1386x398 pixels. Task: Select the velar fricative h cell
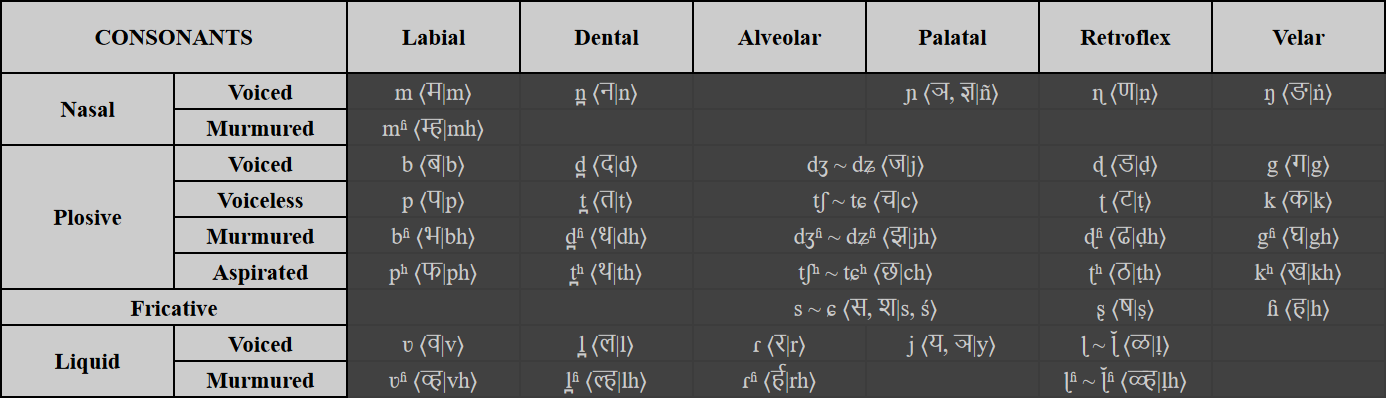(1299, 308)
